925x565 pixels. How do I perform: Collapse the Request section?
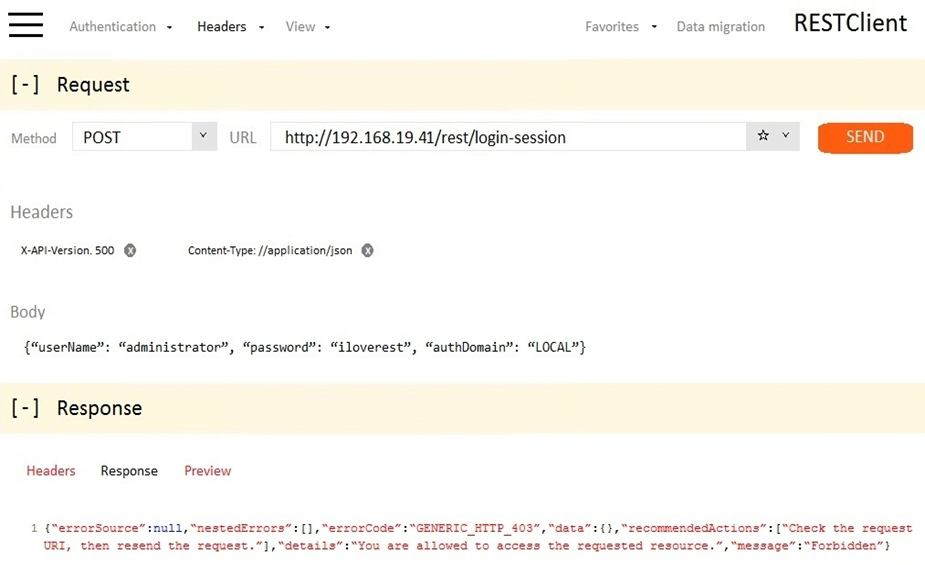(26, 85)
